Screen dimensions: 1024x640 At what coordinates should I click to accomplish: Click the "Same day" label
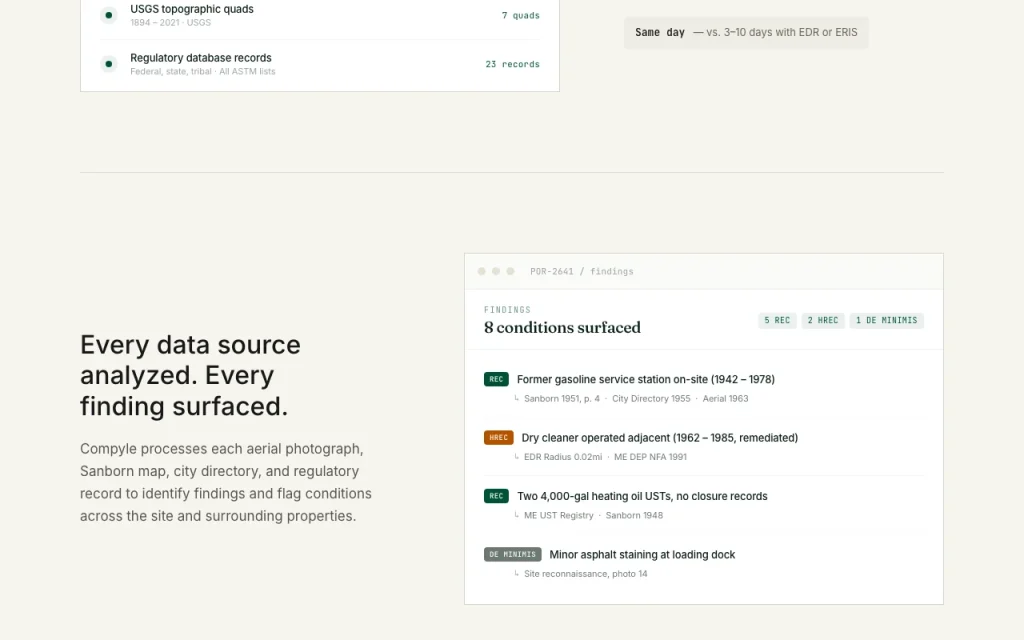click(660, 33)
